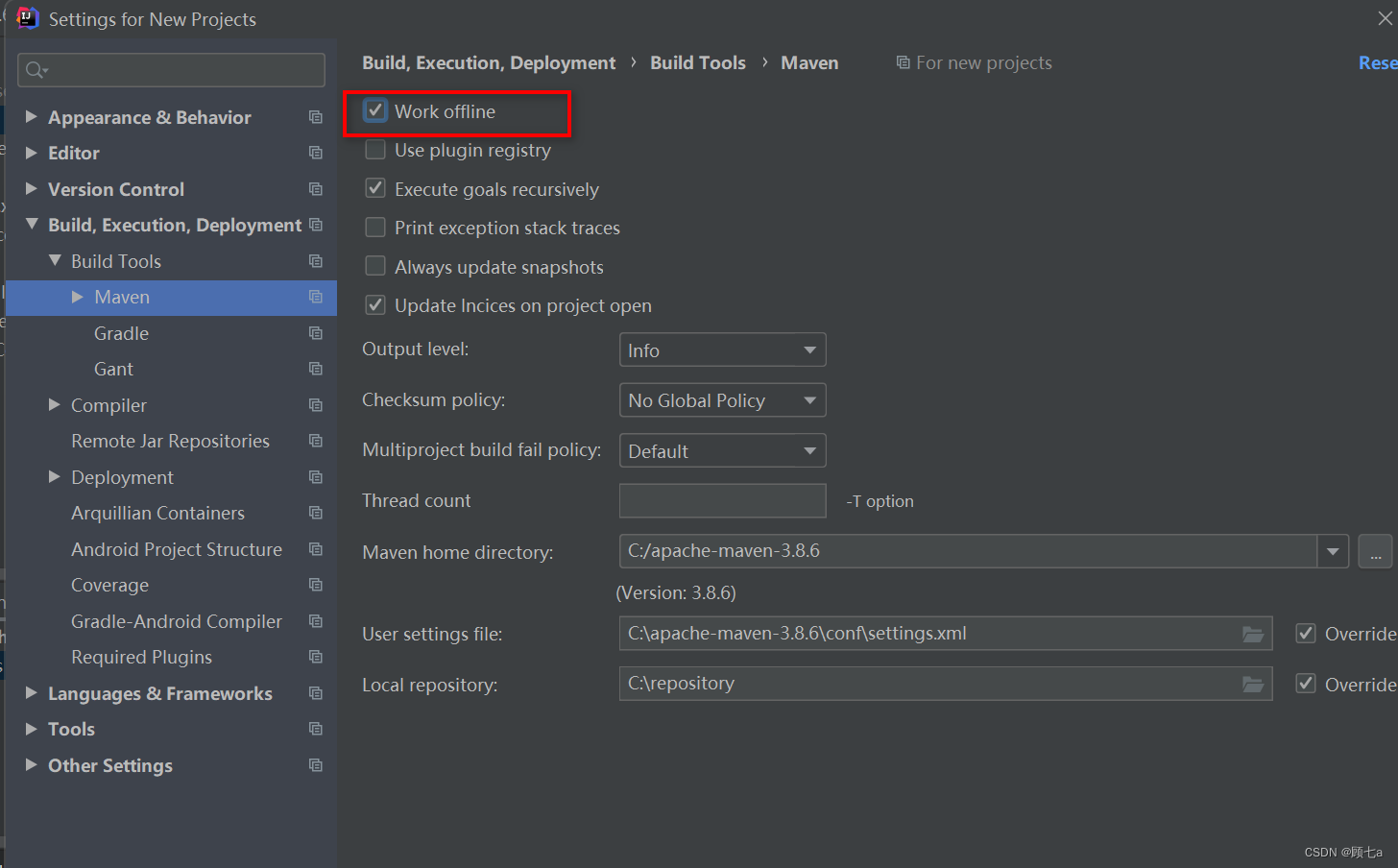Screen dimensions: 1398x868
Task: Collapse Build, Execution, Deployment arrow
Action: click(x=32, y=224)
